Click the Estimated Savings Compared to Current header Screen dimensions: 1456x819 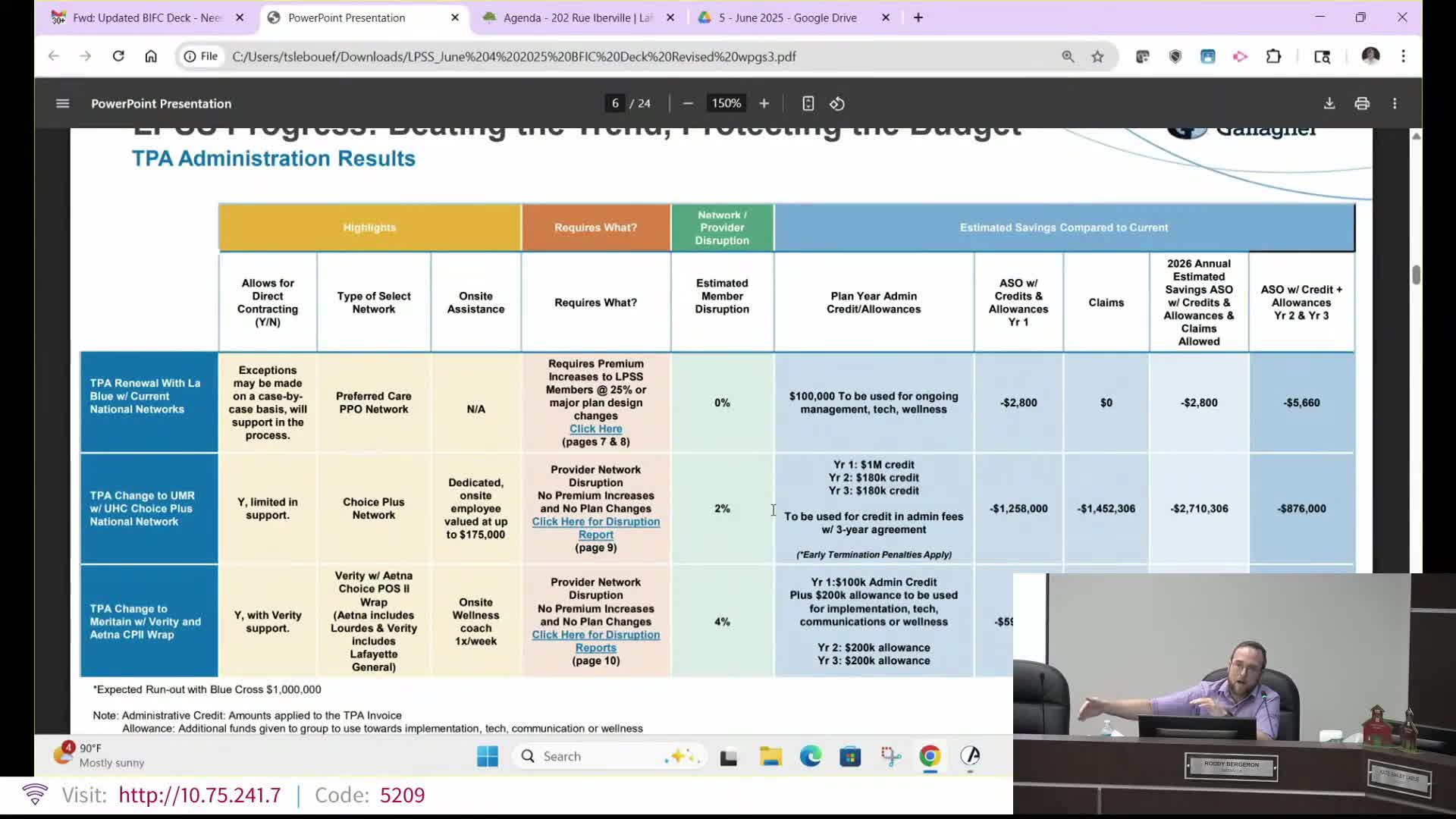(x=1064, y=227)
